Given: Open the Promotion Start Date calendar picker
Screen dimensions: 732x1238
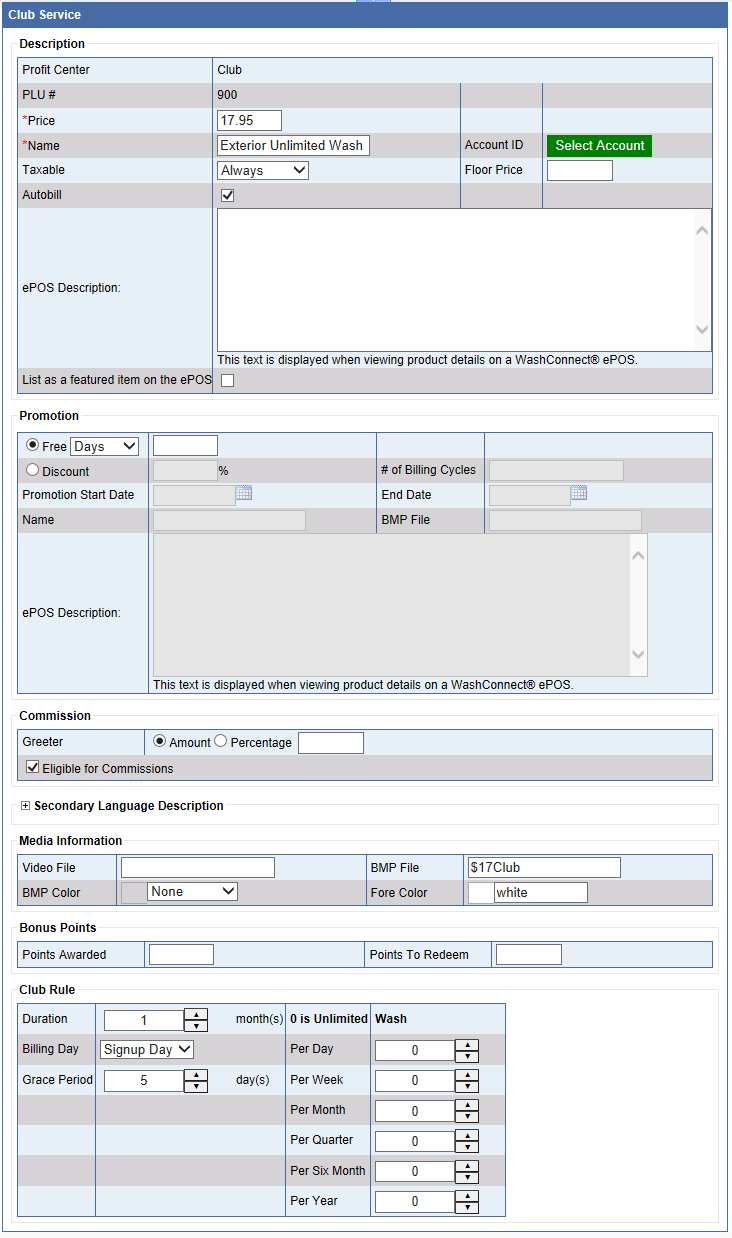Looking at the screenshot, I should pyautogui.click(x=244, y=493).
